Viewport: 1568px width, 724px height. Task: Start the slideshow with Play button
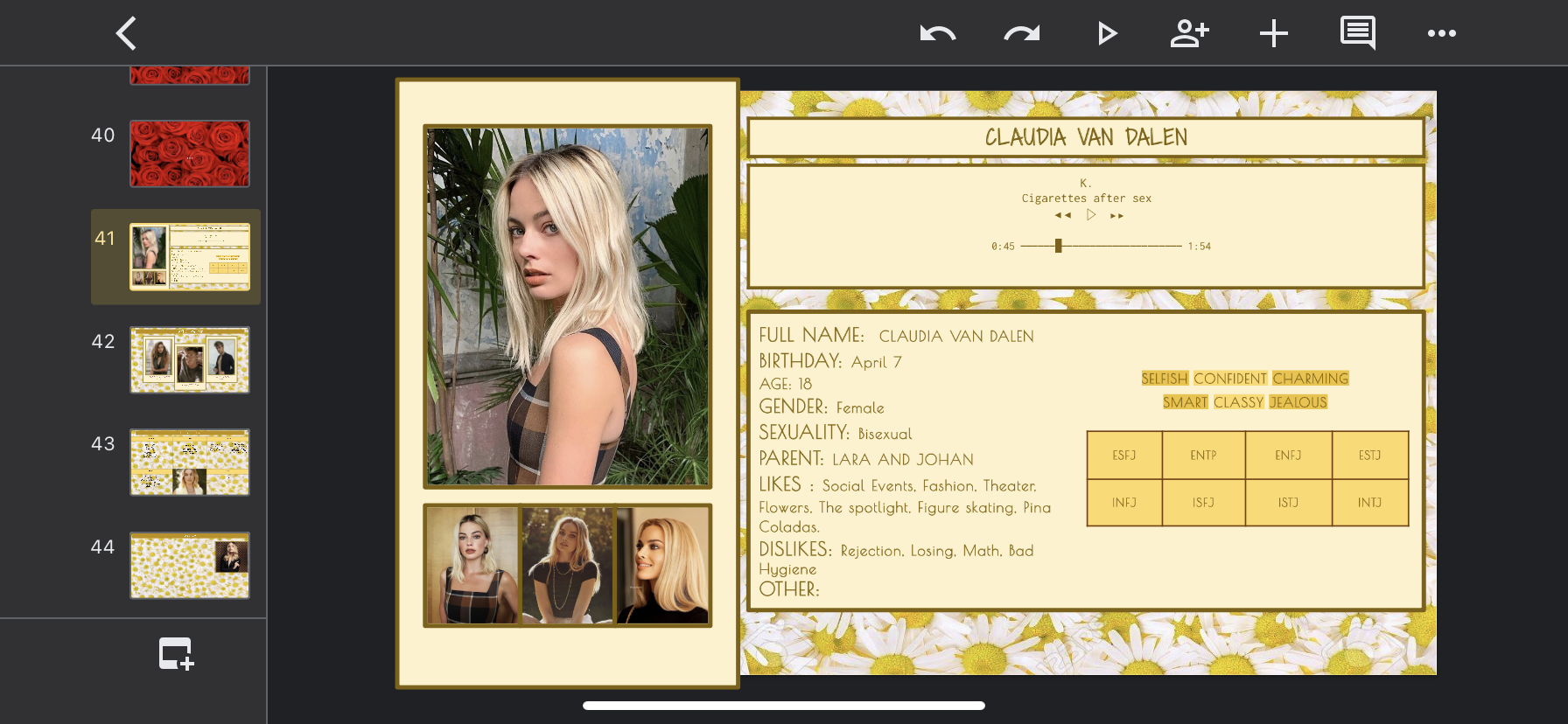[x=1107, y=34]
